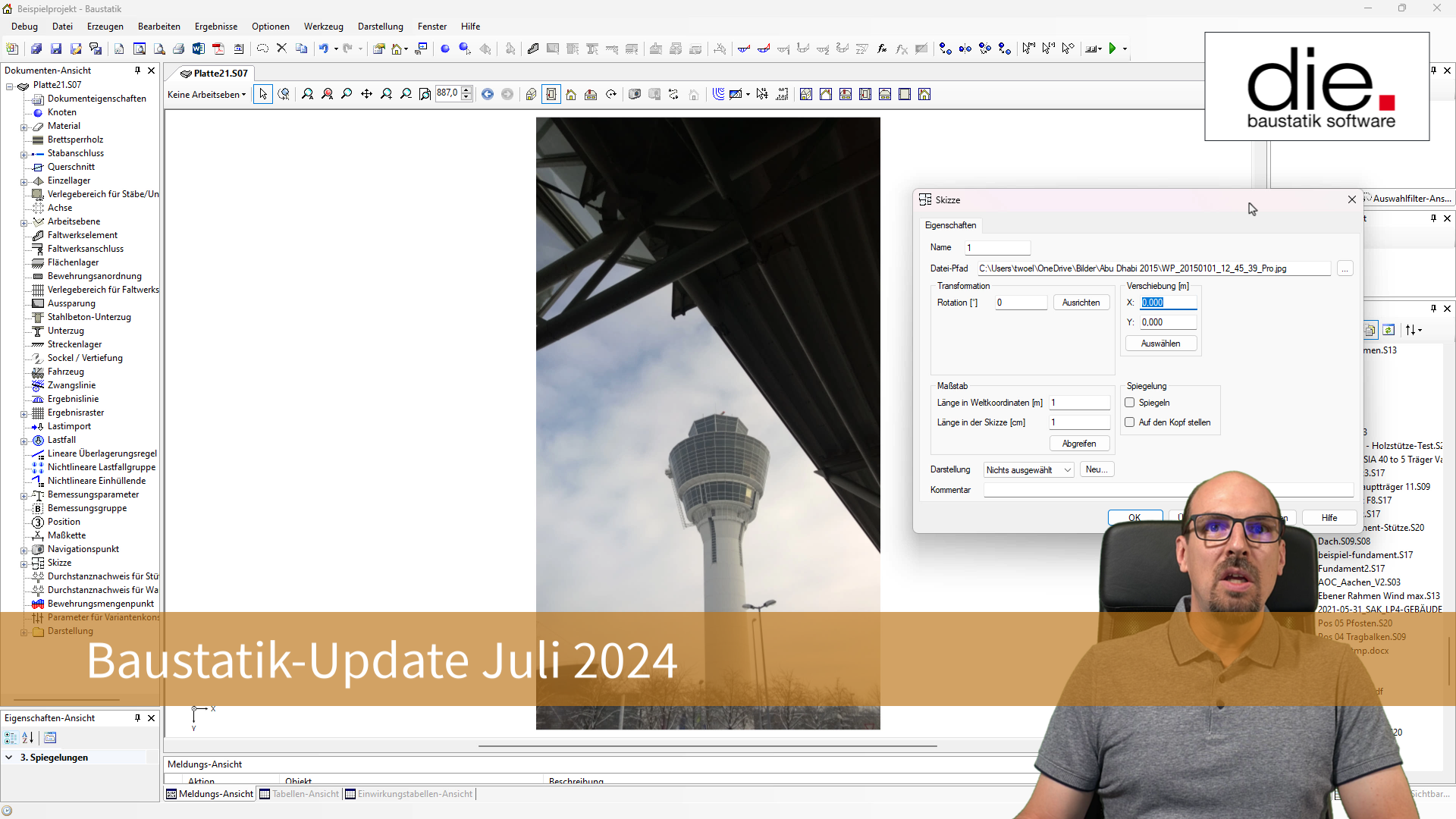Click the Y Verschiebung input field
Image resolution: width=1456 pixels, height=819 pixels.
(x=1168, y=322)
